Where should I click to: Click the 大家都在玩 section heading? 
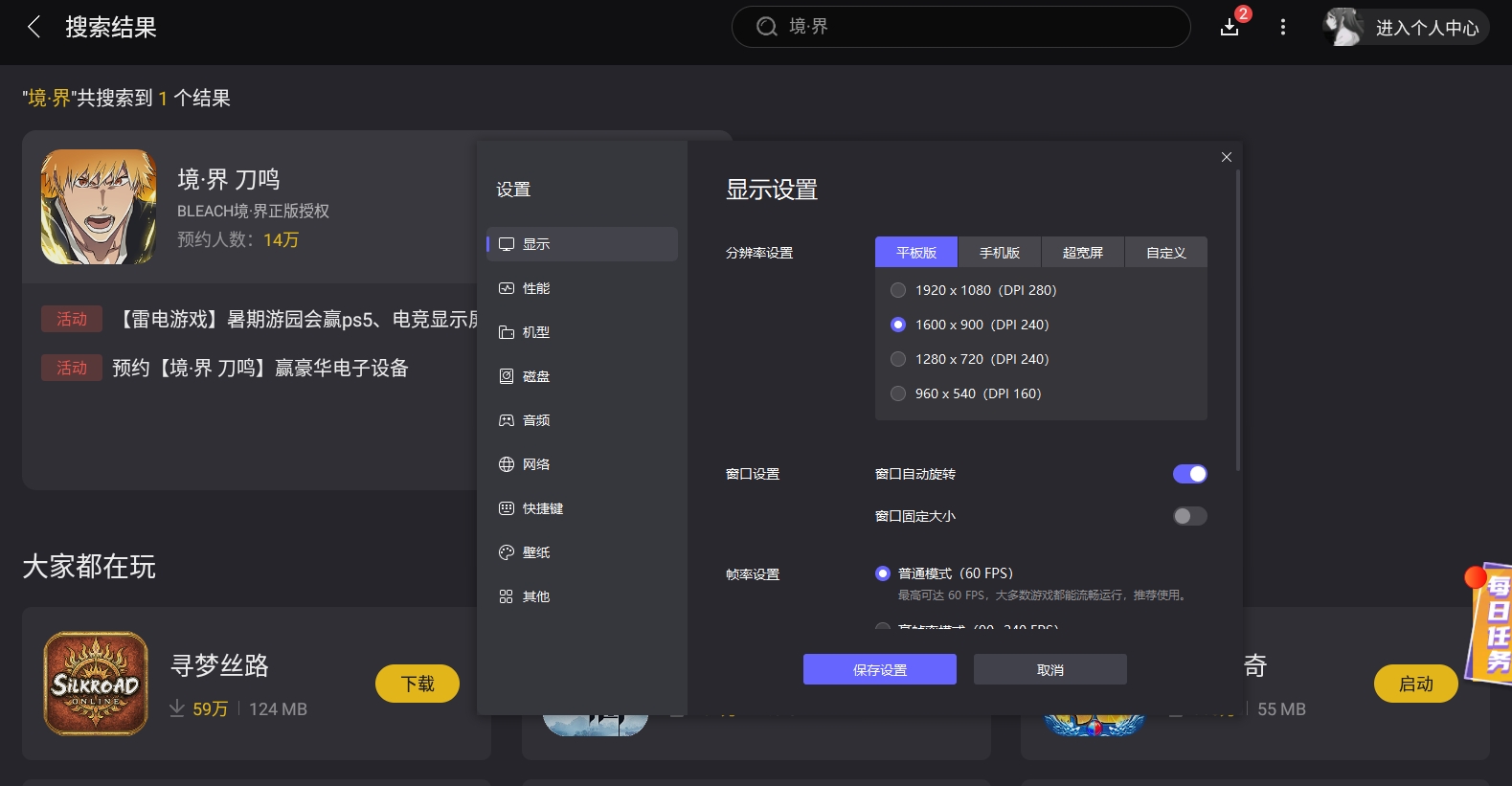point(89,566)
